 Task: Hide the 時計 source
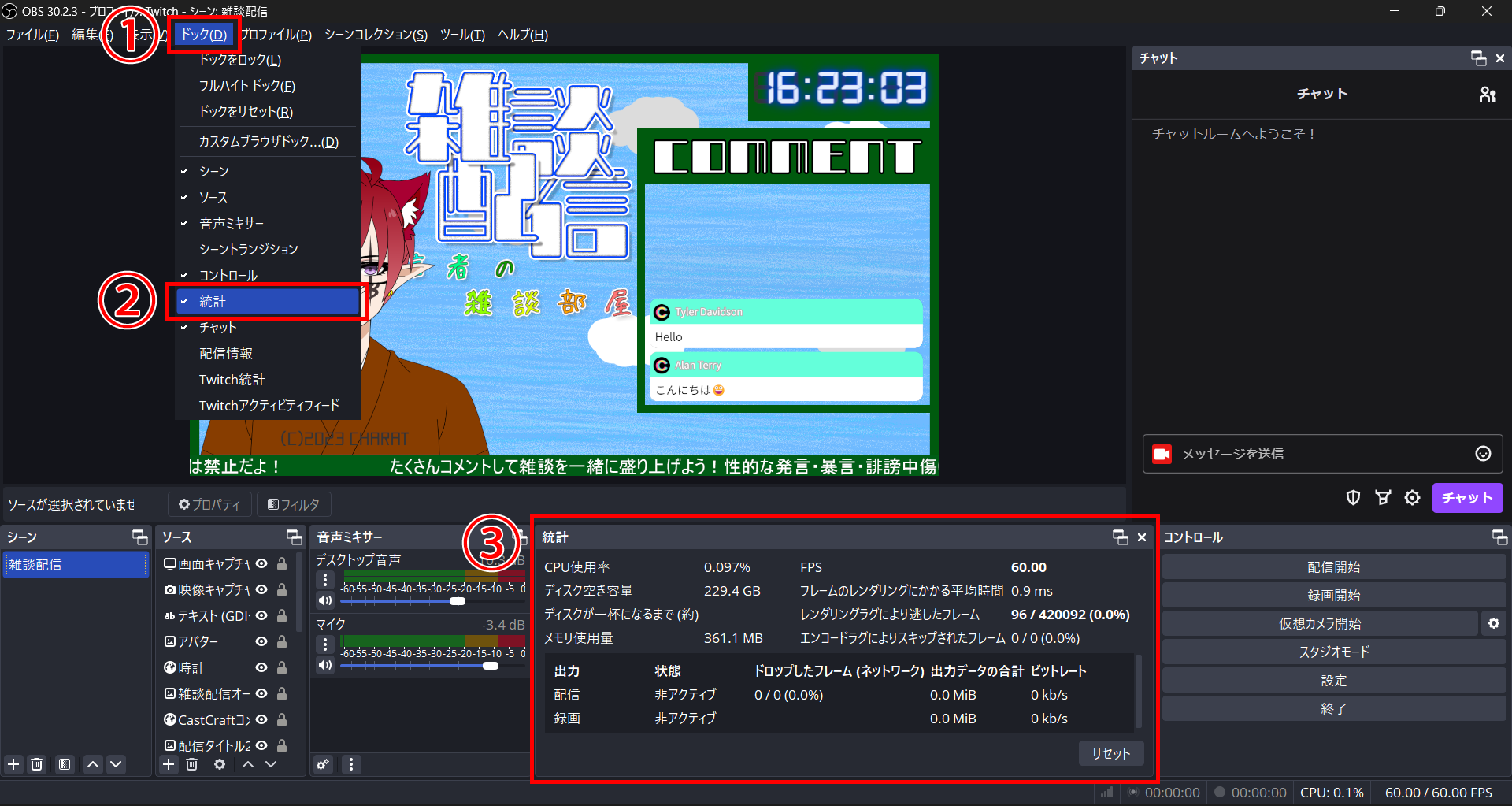(x=261, y=667)
